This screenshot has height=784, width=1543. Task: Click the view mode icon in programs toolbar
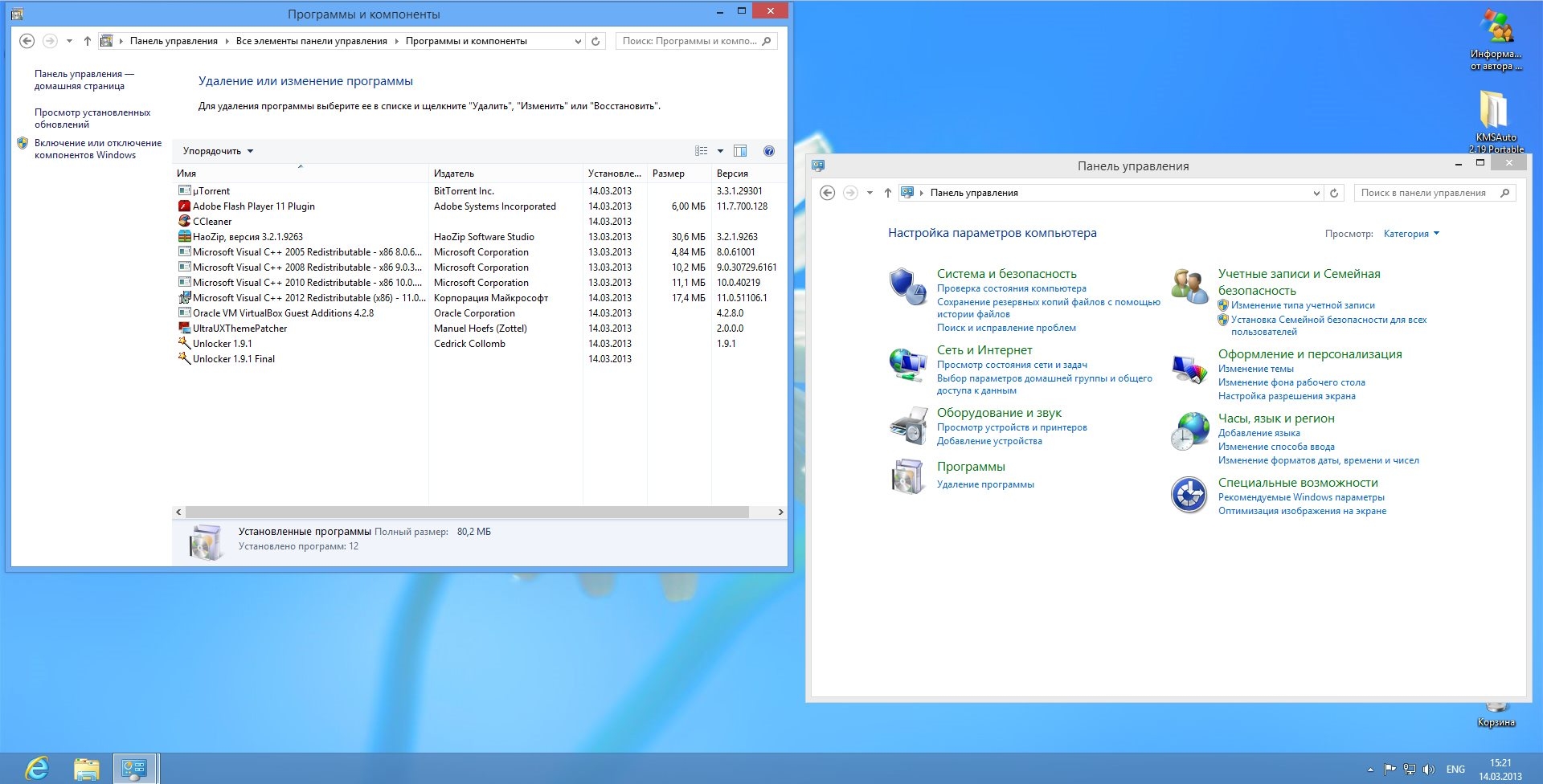tap(702, 151)
